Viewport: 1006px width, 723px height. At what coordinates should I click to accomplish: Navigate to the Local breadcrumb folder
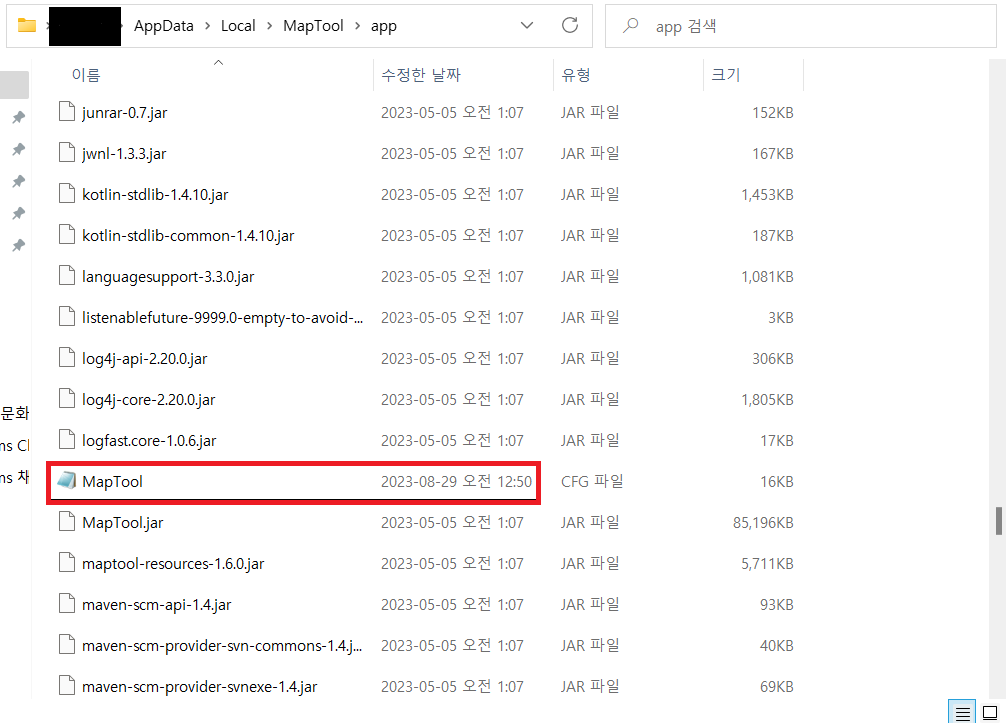pos(238,26)
